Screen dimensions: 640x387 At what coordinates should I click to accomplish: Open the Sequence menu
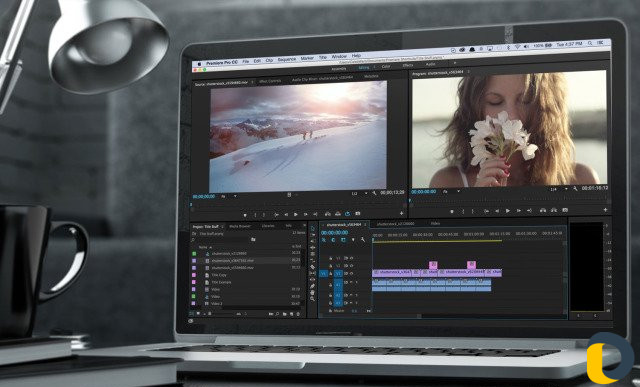click(287, 59)
